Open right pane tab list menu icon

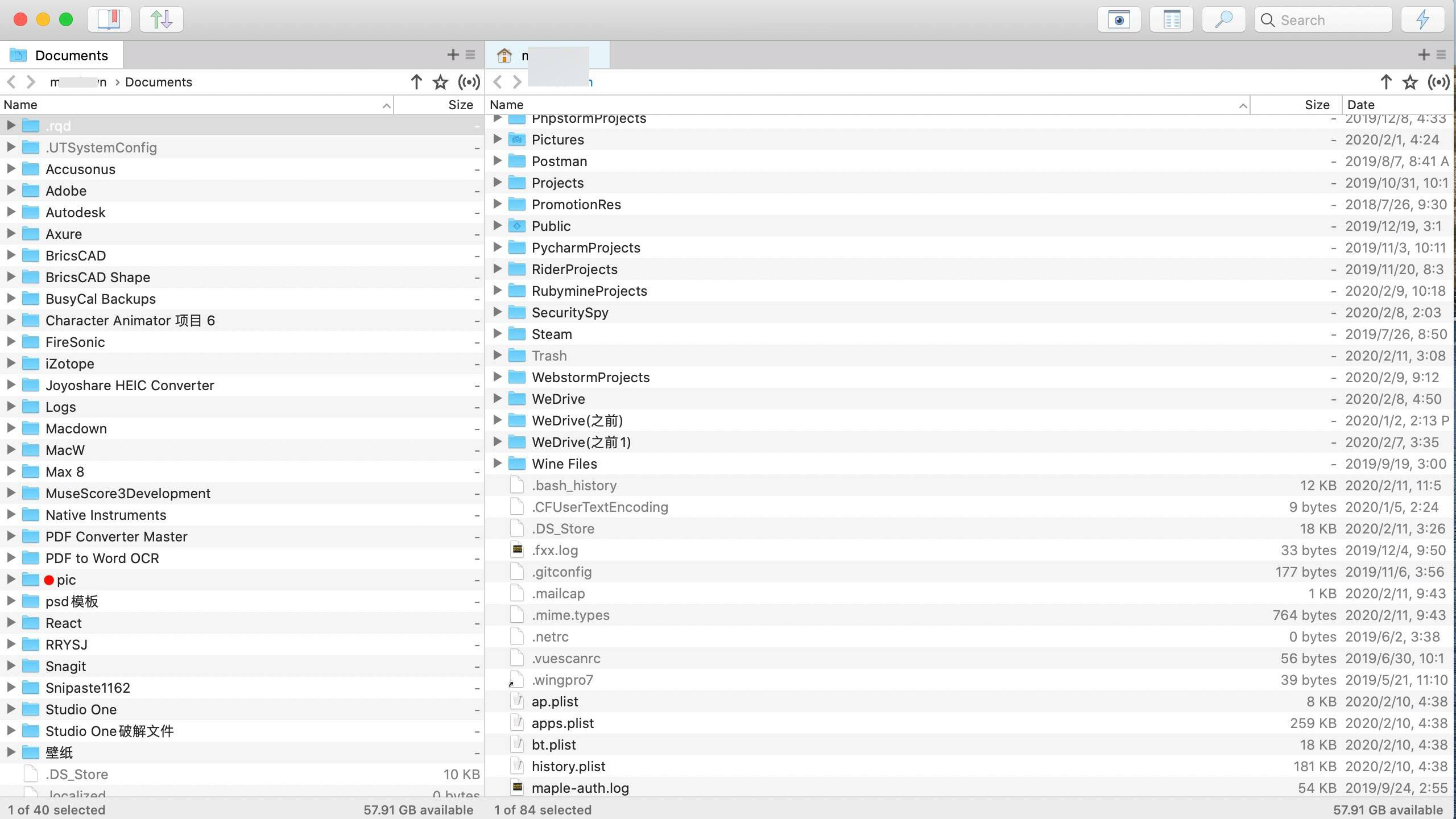click(x=1441, y=55)
